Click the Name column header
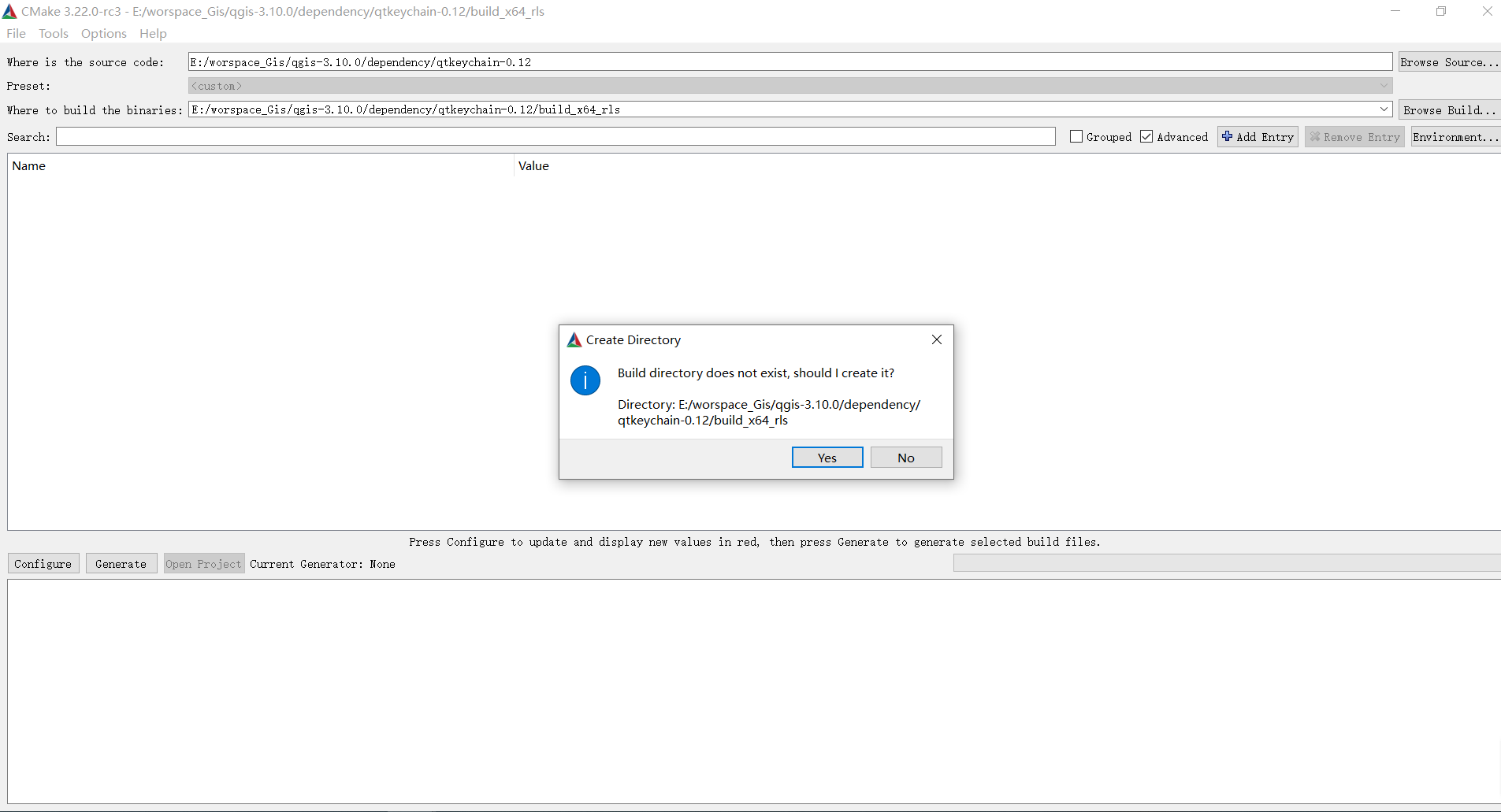This screenshot has width=1501, height=812. click(x=260, y=165)
